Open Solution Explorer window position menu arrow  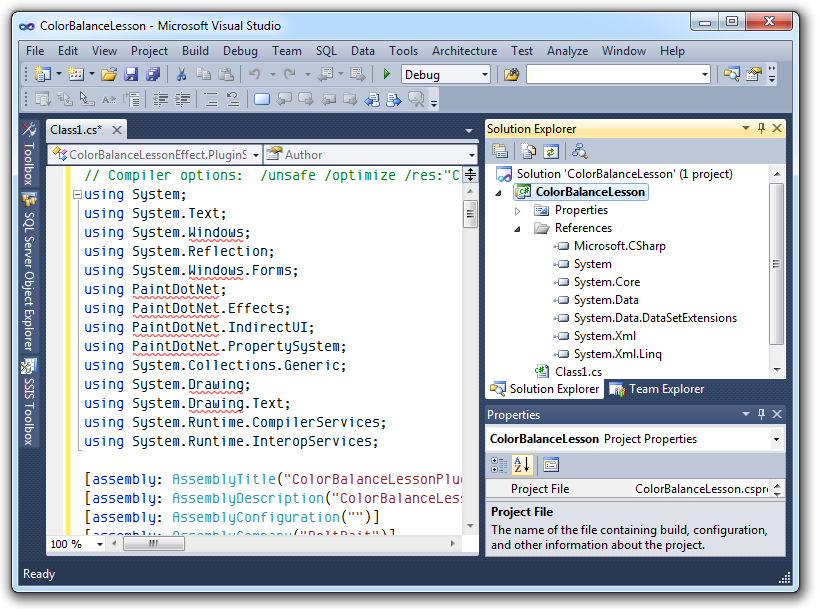pyautogui.click(x=746, y=128)
